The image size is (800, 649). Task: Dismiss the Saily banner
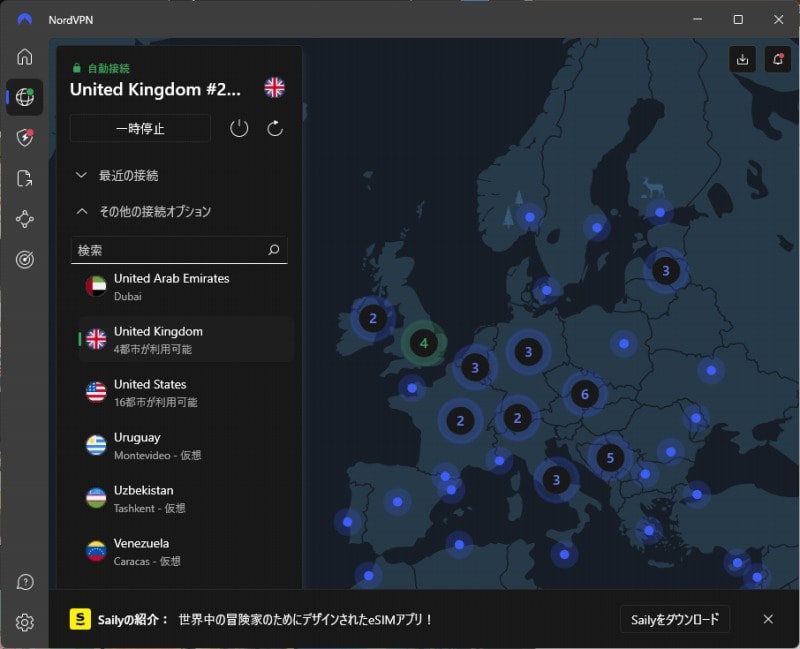[768, 619]
